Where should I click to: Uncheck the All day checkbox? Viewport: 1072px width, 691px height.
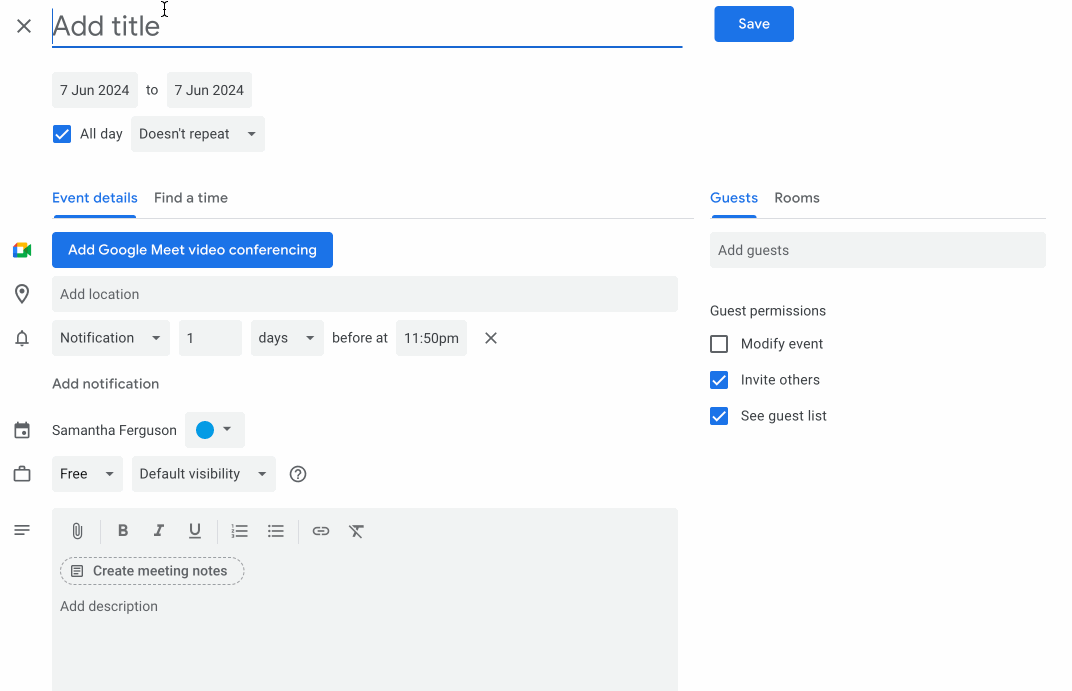coord(62,134)
